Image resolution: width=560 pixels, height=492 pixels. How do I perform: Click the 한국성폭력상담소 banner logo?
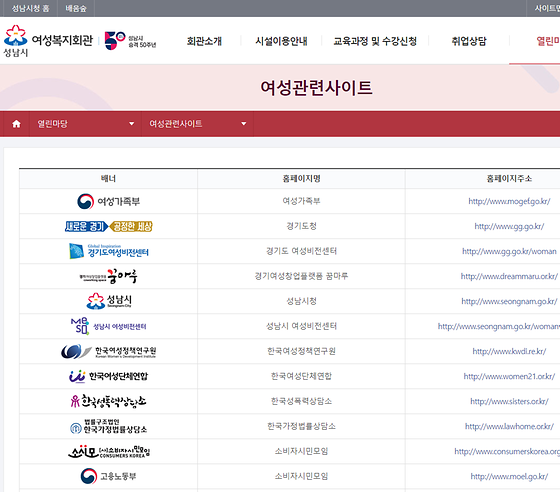[x=109, y=401]
